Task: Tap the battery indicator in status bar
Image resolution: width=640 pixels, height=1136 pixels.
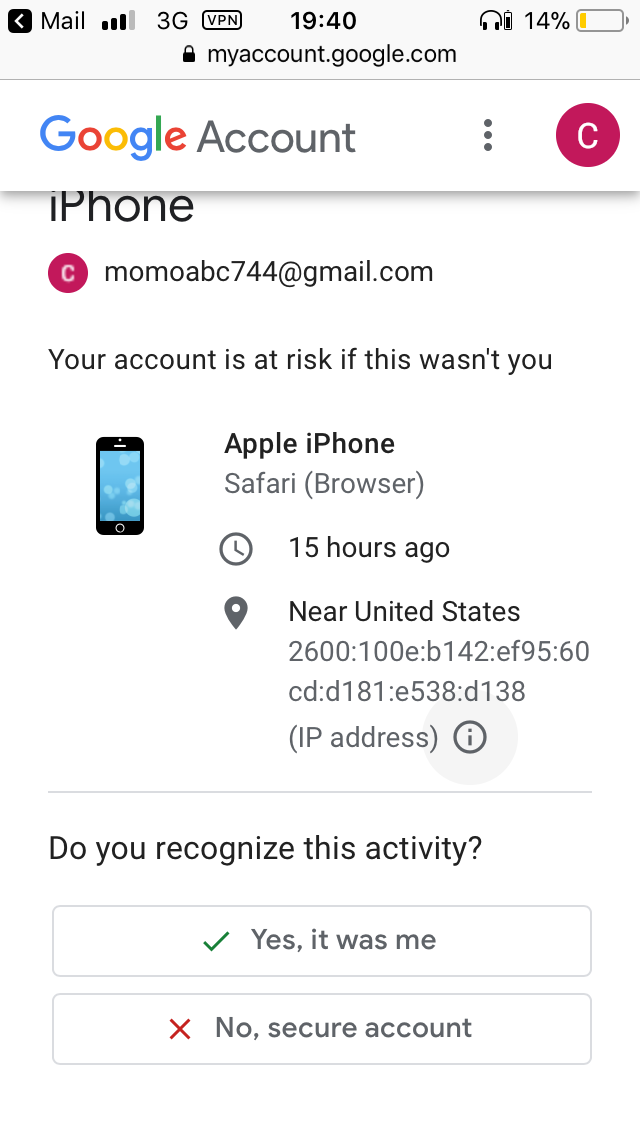Action: coord(603,21)
